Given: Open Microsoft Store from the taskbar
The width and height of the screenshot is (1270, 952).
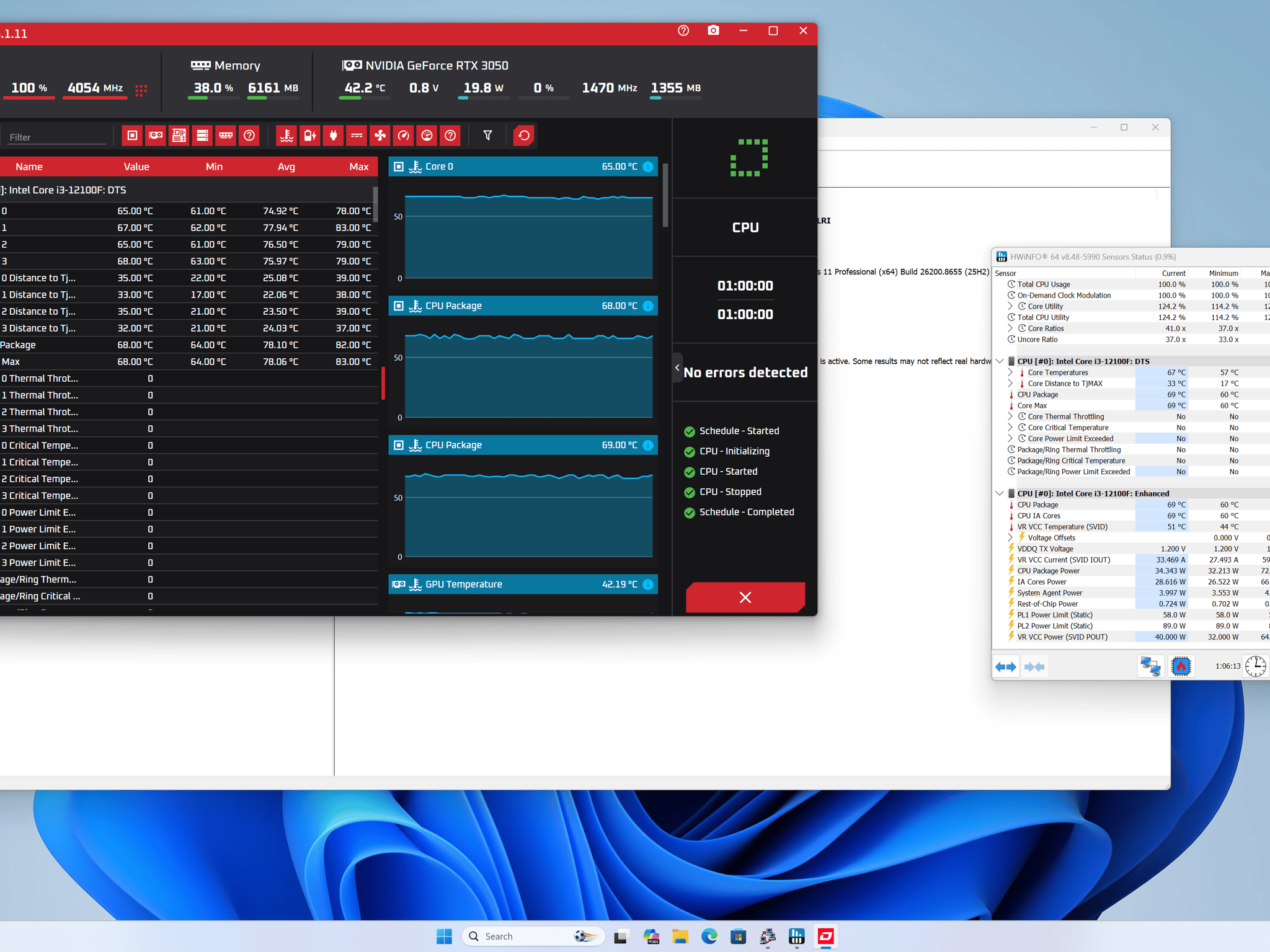Looking at the screenshot, I should coord(738,937).
